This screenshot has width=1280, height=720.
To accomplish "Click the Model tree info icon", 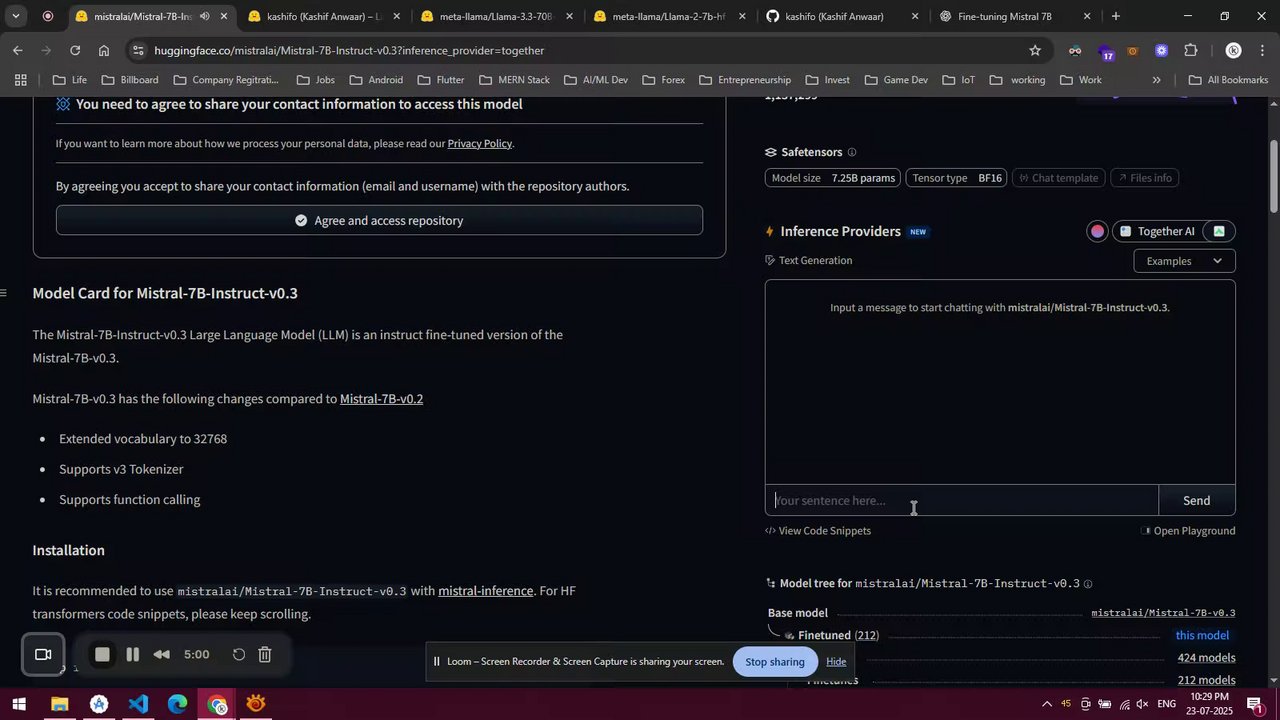I will click(1088, 584).
